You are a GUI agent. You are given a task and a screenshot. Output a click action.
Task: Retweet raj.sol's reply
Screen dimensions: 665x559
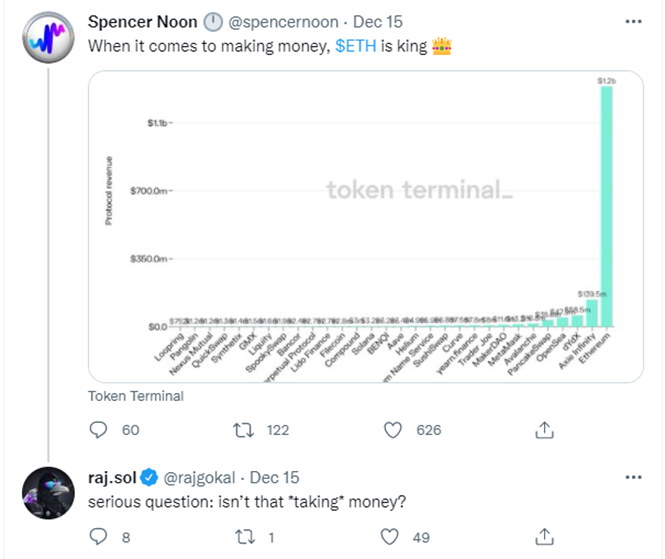click(x=242, y=537)
